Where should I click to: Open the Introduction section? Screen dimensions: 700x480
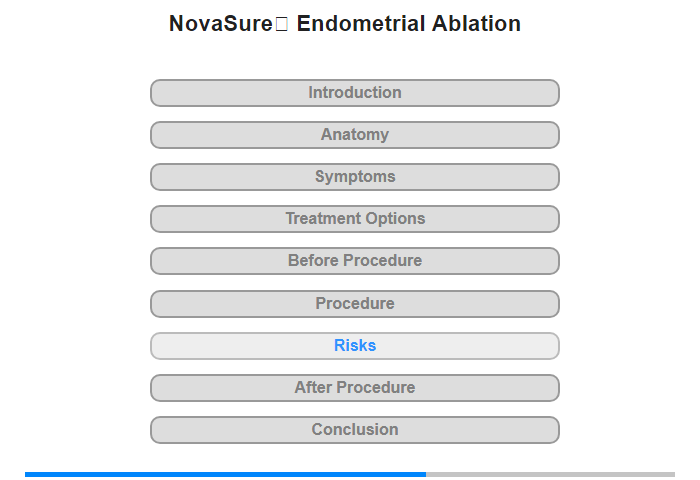tap(355, 93)
